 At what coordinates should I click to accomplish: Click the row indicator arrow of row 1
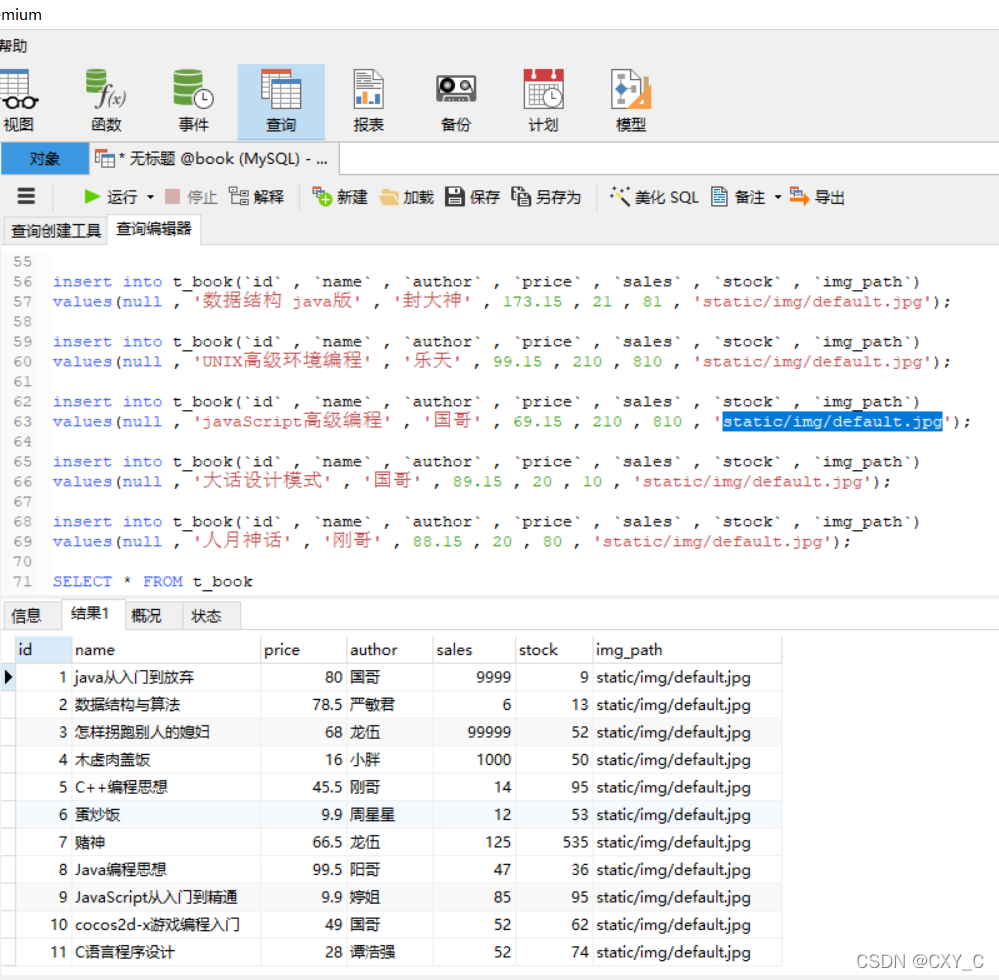point(8,677)
